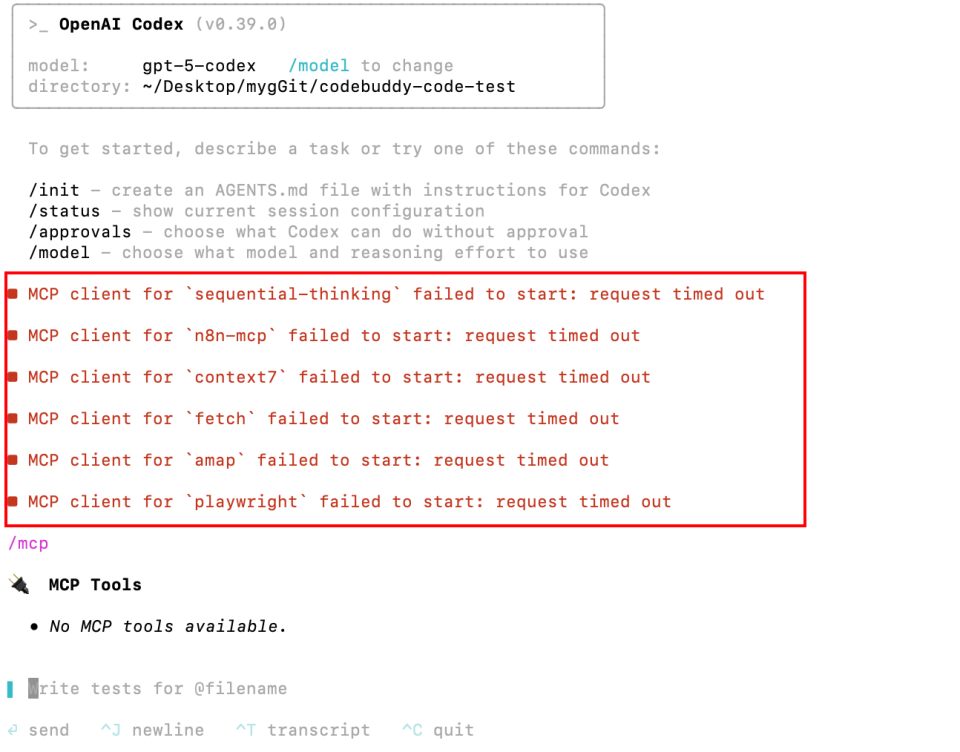Click the gpt-5-codex model name

pos(199,66)
